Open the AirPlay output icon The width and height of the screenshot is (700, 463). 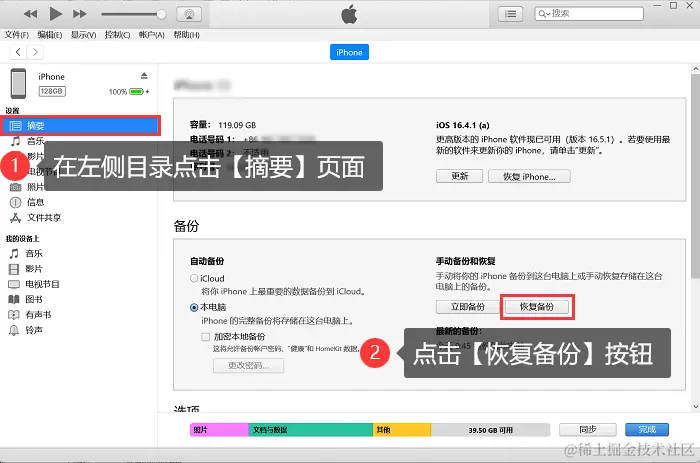pyautogui.click(x=189, y=14)
